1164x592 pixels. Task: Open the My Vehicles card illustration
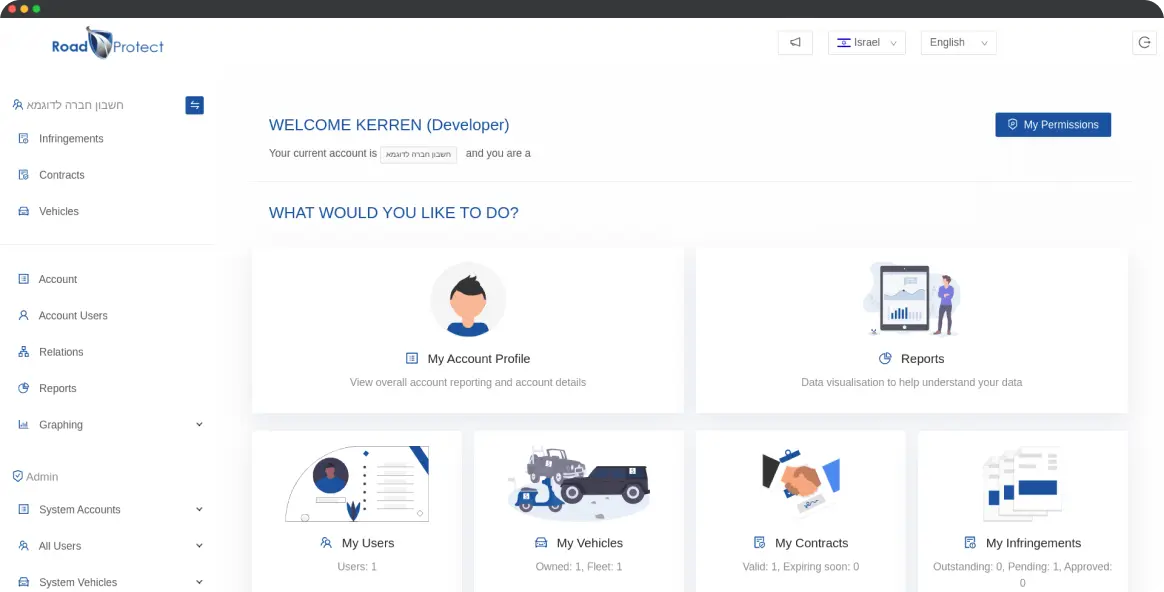click(579, 482)
